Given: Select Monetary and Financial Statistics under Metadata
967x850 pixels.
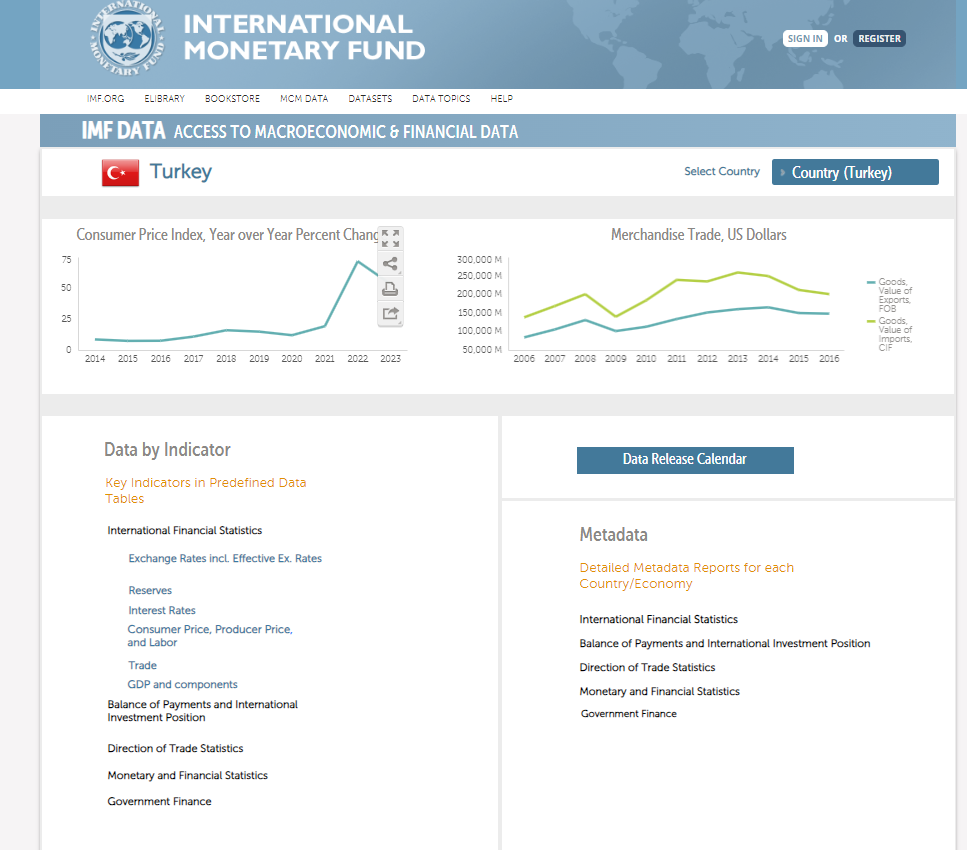Looking at the screenshot, I should 659,691.
